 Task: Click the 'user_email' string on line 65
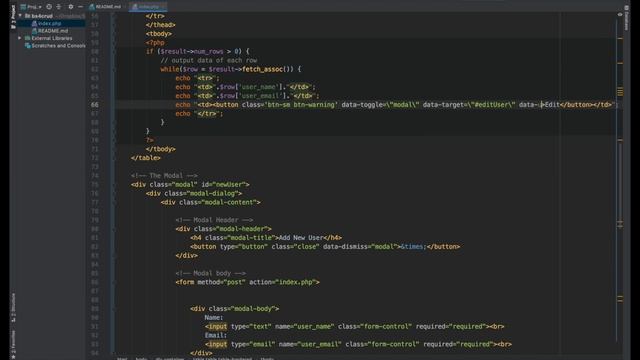(x=260, y=96)
